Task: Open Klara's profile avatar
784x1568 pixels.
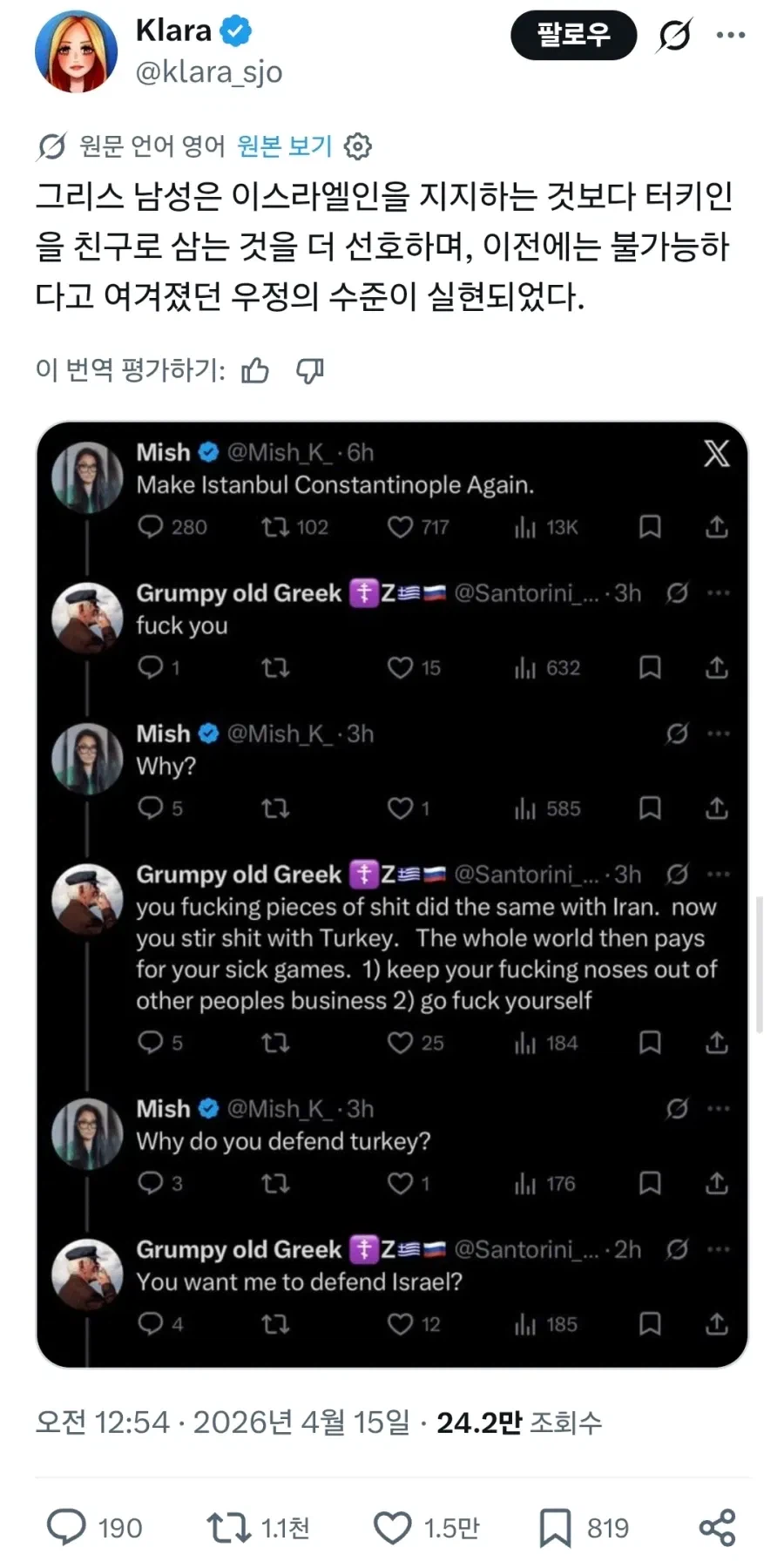Action: pyautogui.click(x=76, y=51)
